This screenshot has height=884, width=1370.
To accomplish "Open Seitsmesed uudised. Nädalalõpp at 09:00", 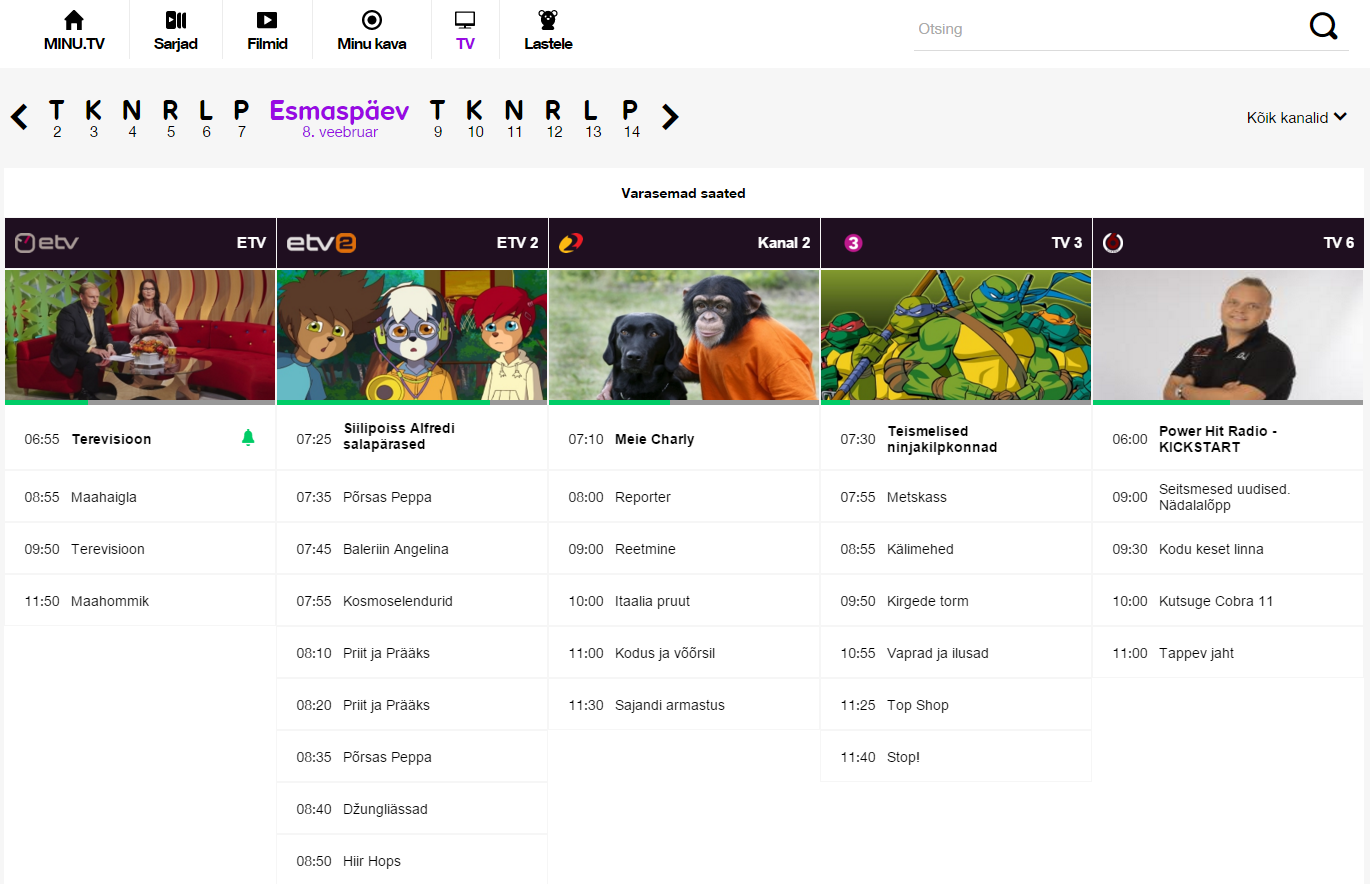I will [1228, 497].
